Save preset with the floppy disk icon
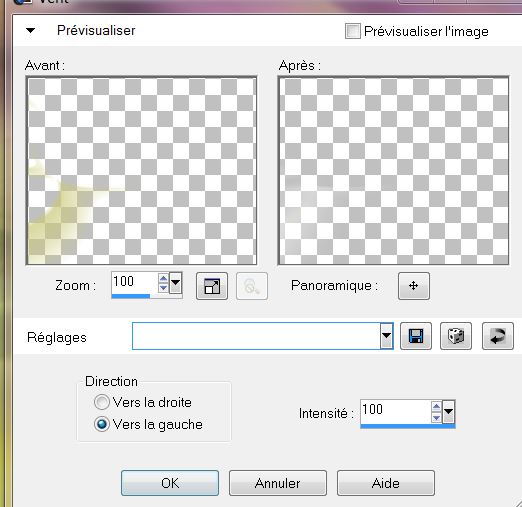 (x=416, y=336)
